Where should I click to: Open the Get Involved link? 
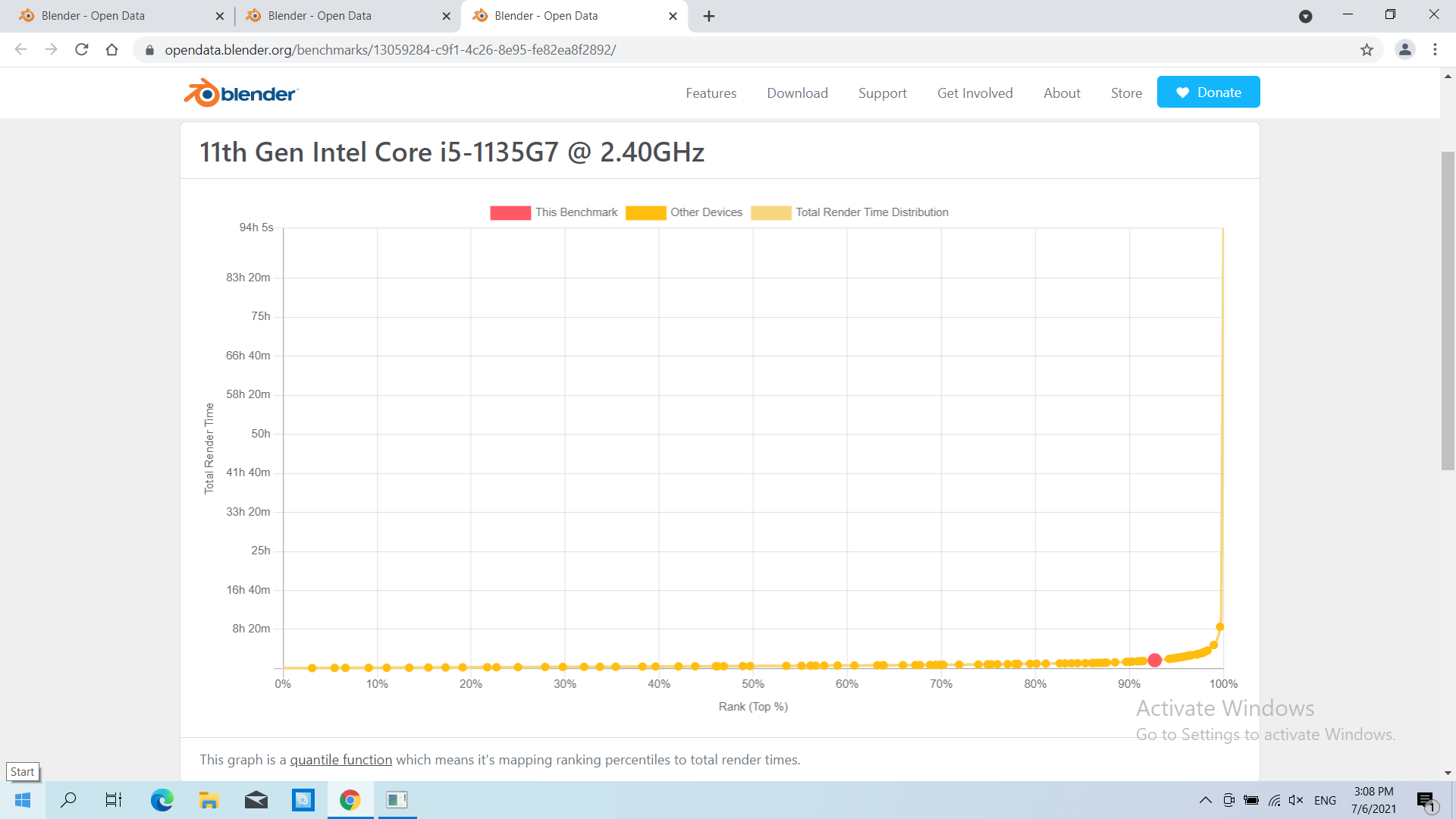974,93
